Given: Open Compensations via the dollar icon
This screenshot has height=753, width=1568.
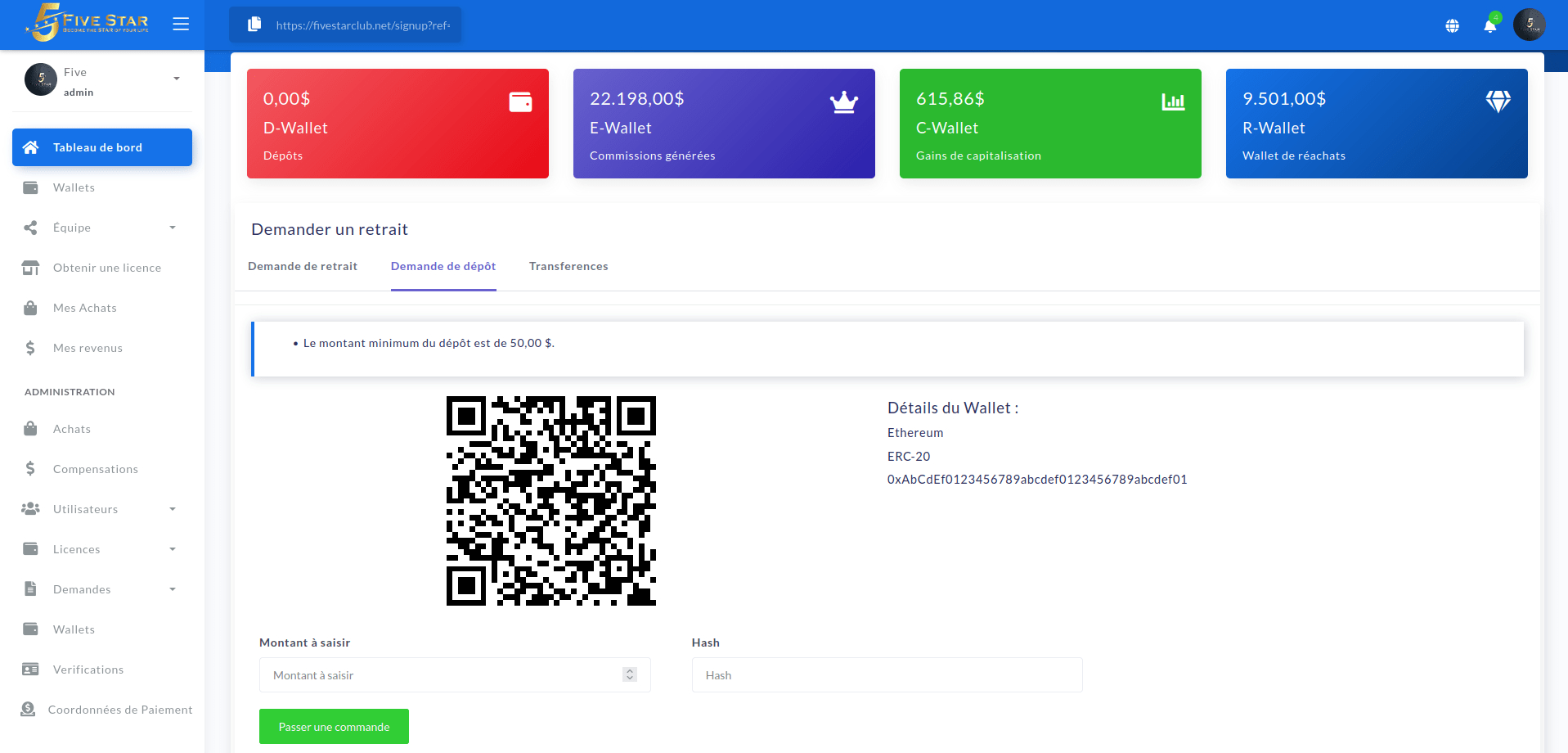Looking at the screenshot, I should tap(30, 468).
